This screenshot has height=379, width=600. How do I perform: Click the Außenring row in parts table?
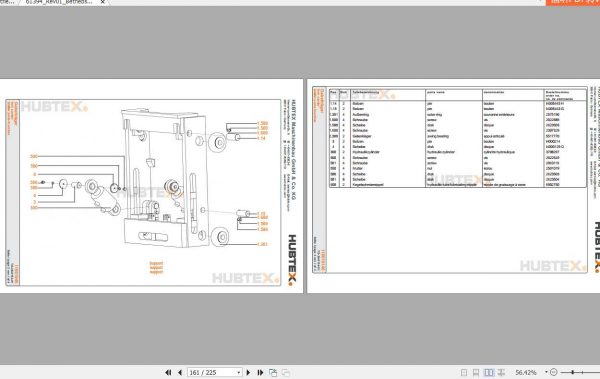457,114
